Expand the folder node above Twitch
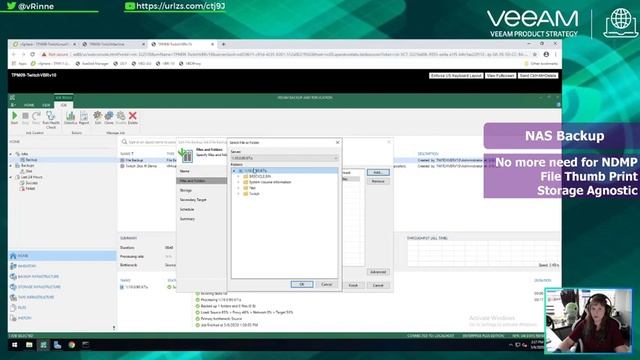The width and height of the screenshot is (640, 360). click(239, 188)
